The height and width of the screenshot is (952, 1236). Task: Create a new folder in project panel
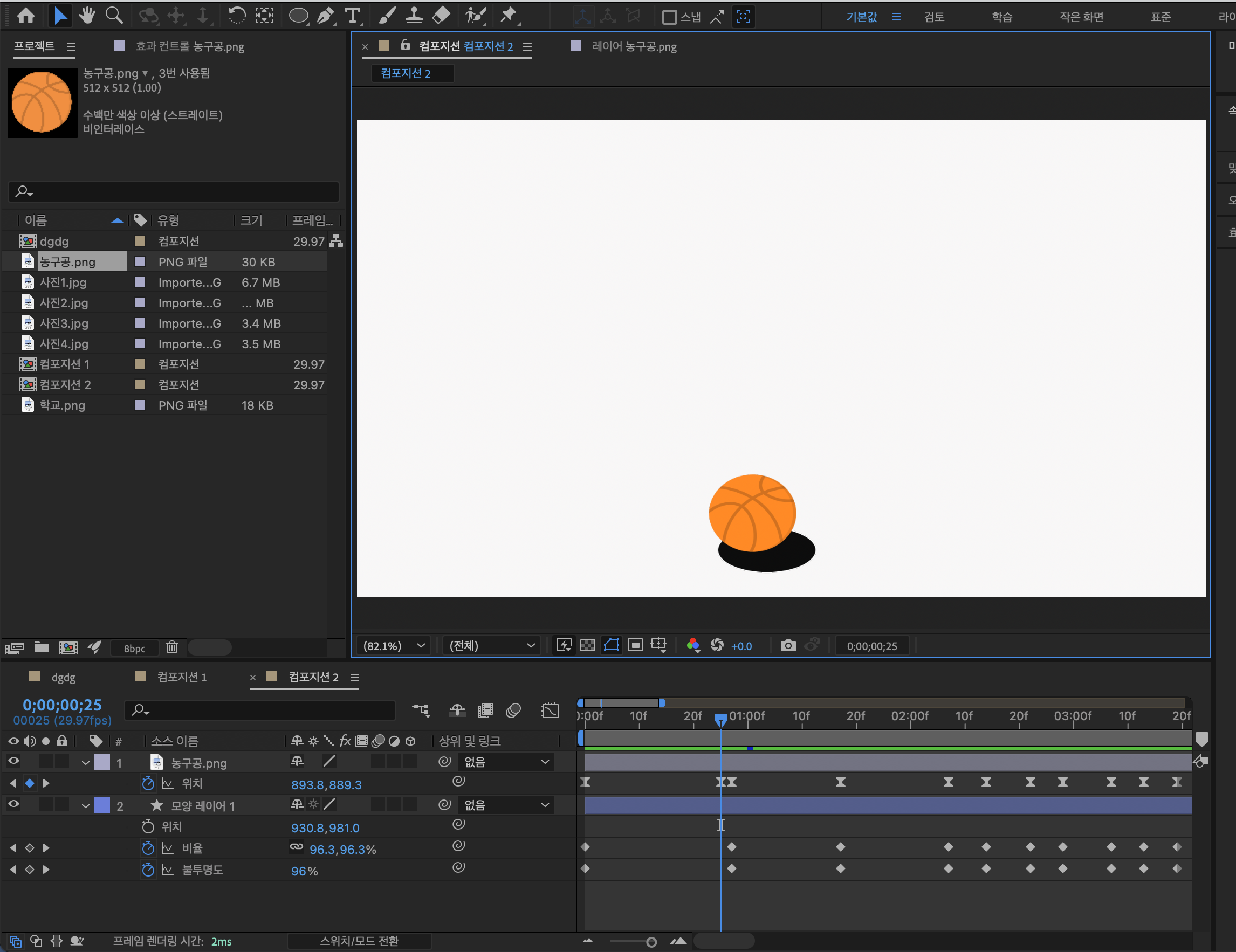point(42,647)
